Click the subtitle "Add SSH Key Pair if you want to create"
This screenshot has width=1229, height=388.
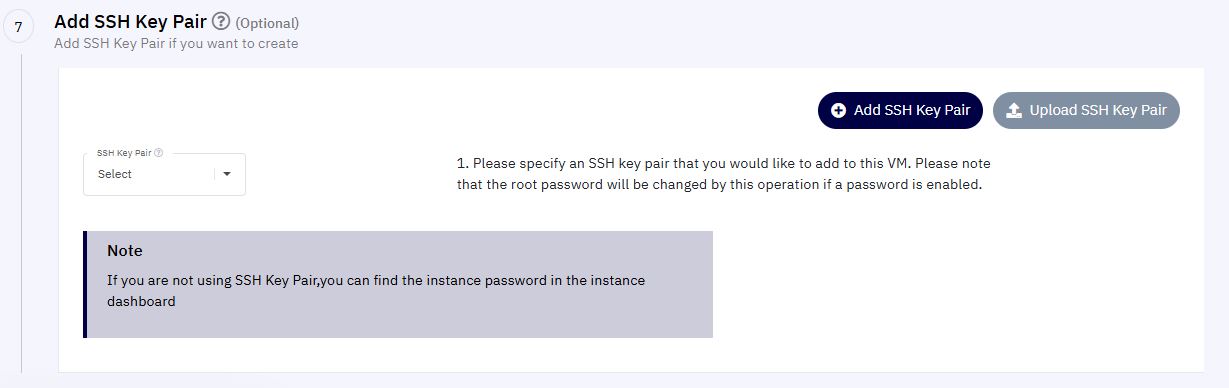click(176, 43)
